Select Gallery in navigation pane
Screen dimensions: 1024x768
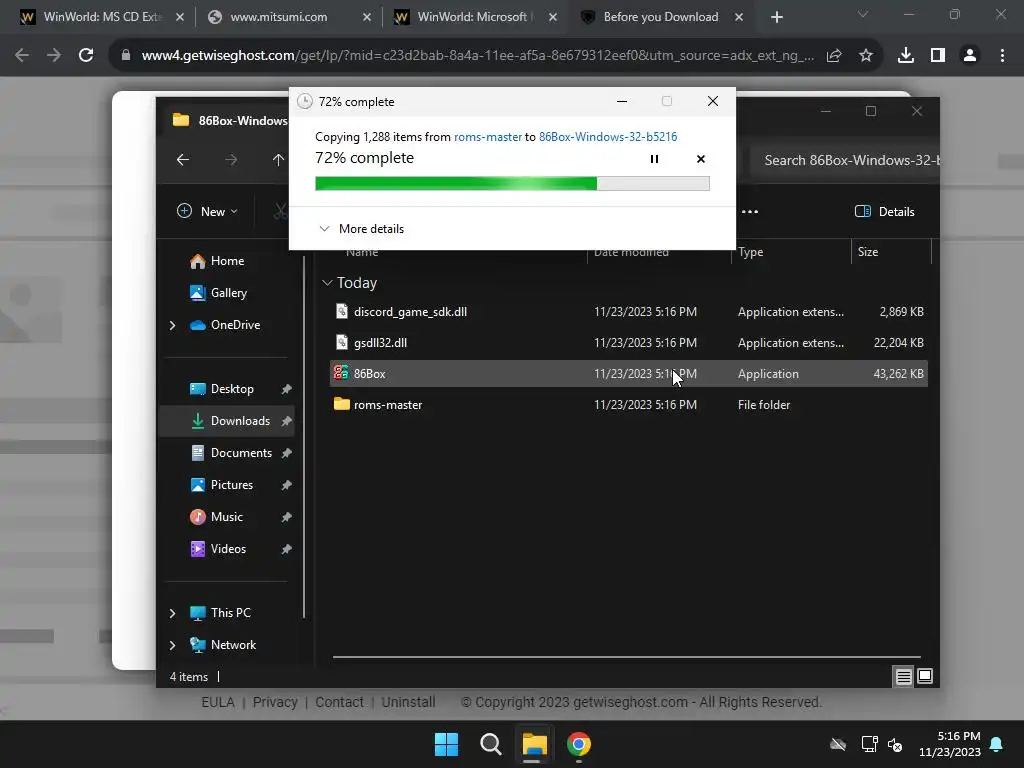pos(228,293)
